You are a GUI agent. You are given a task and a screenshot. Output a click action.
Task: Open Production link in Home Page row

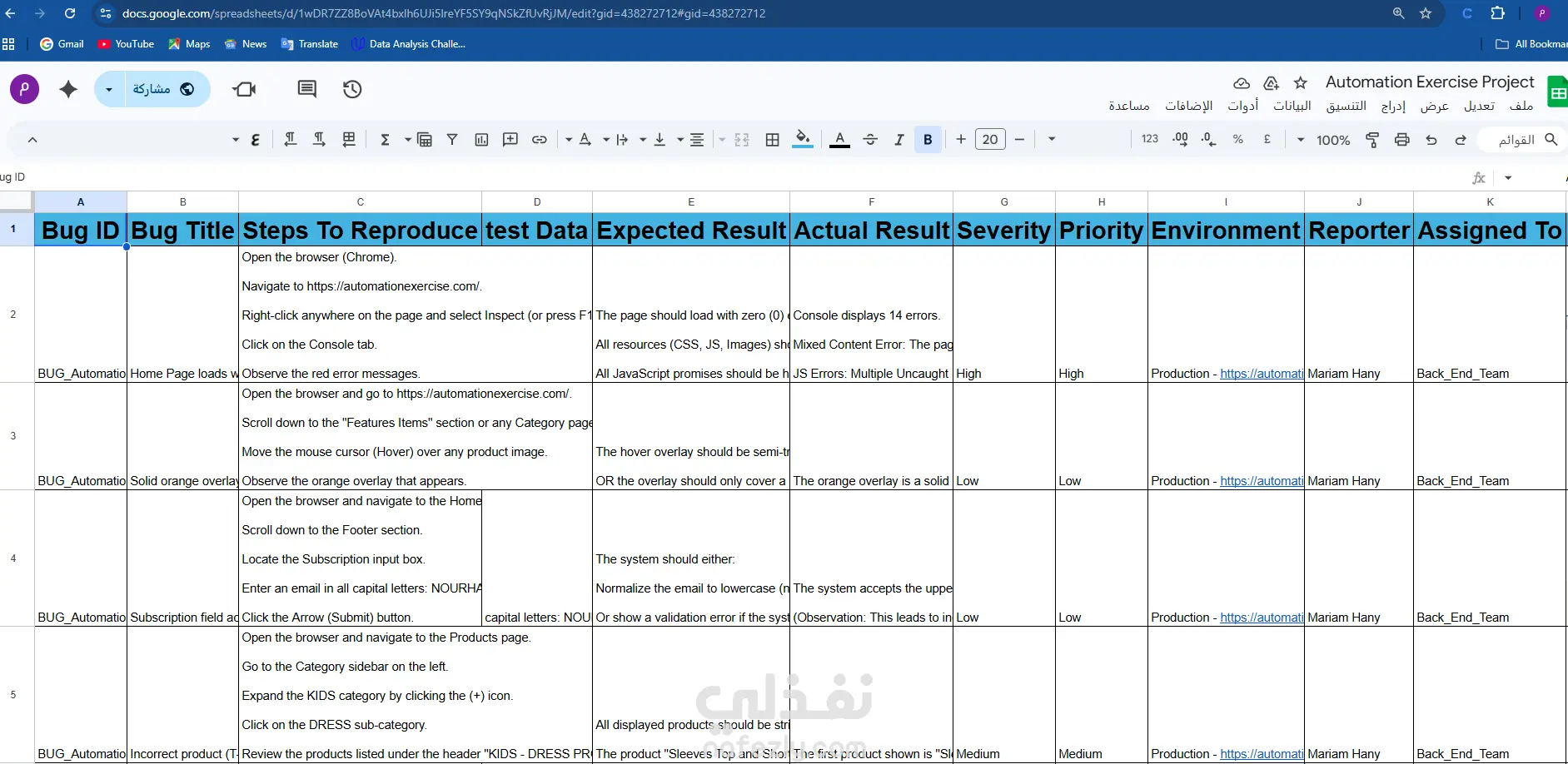[1261, 374]
